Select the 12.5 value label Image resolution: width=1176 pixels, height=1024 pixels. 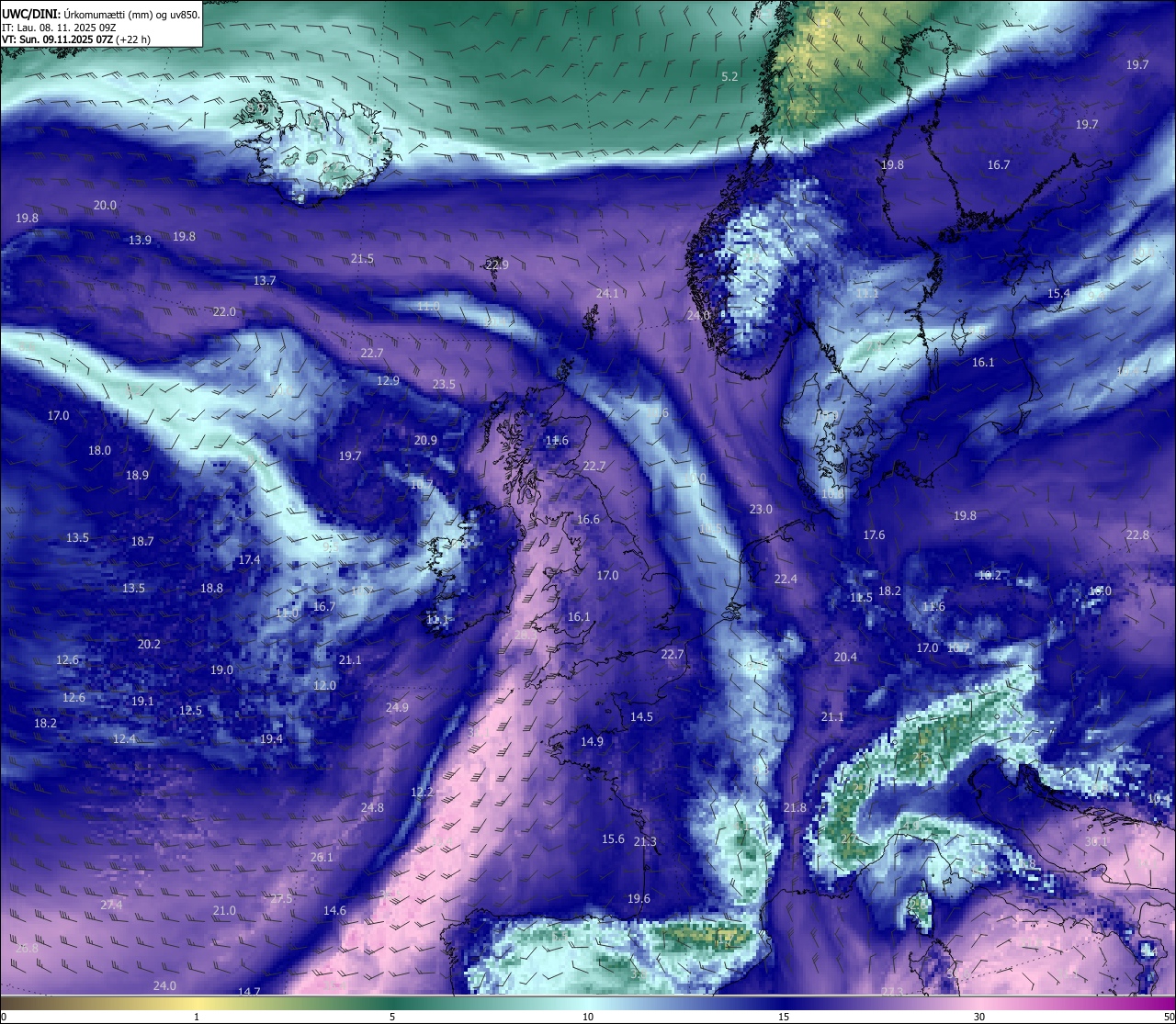[190, 711]
